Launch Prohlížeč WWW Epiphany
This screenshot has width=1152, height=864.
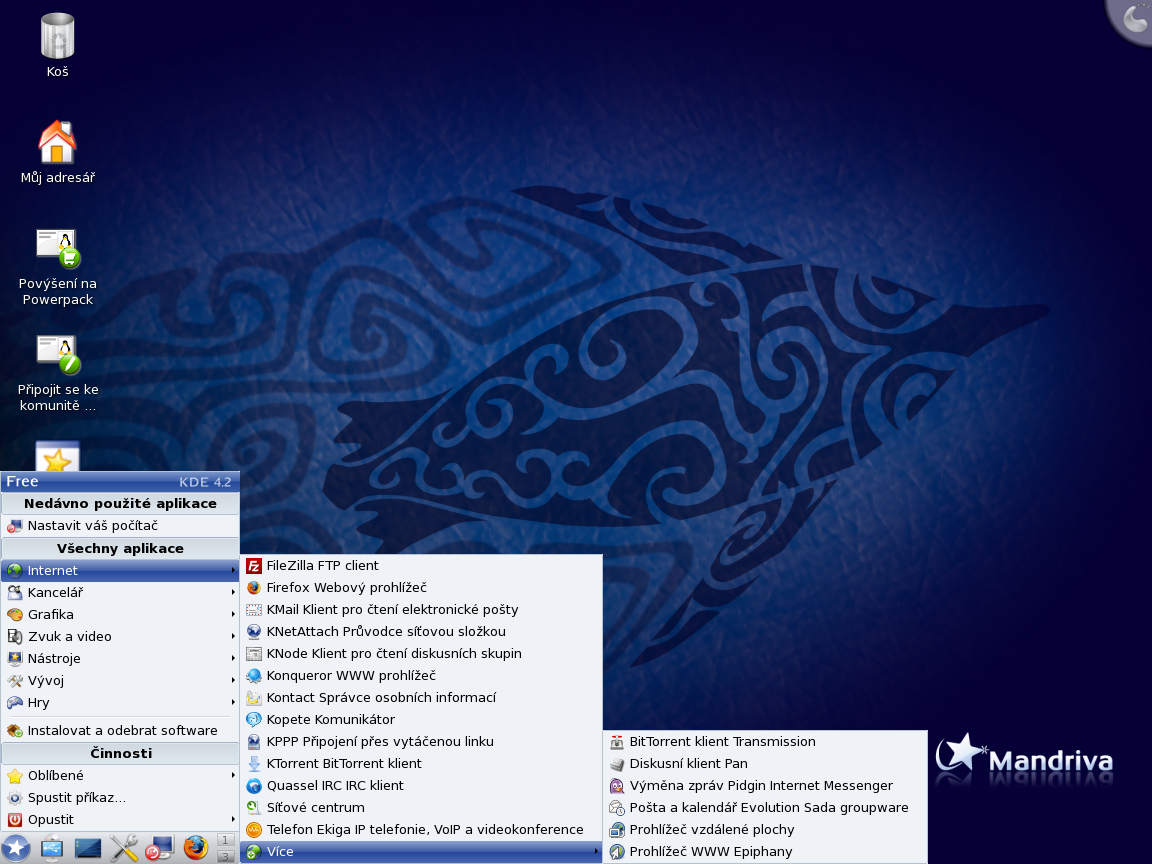tap(765, 852)
